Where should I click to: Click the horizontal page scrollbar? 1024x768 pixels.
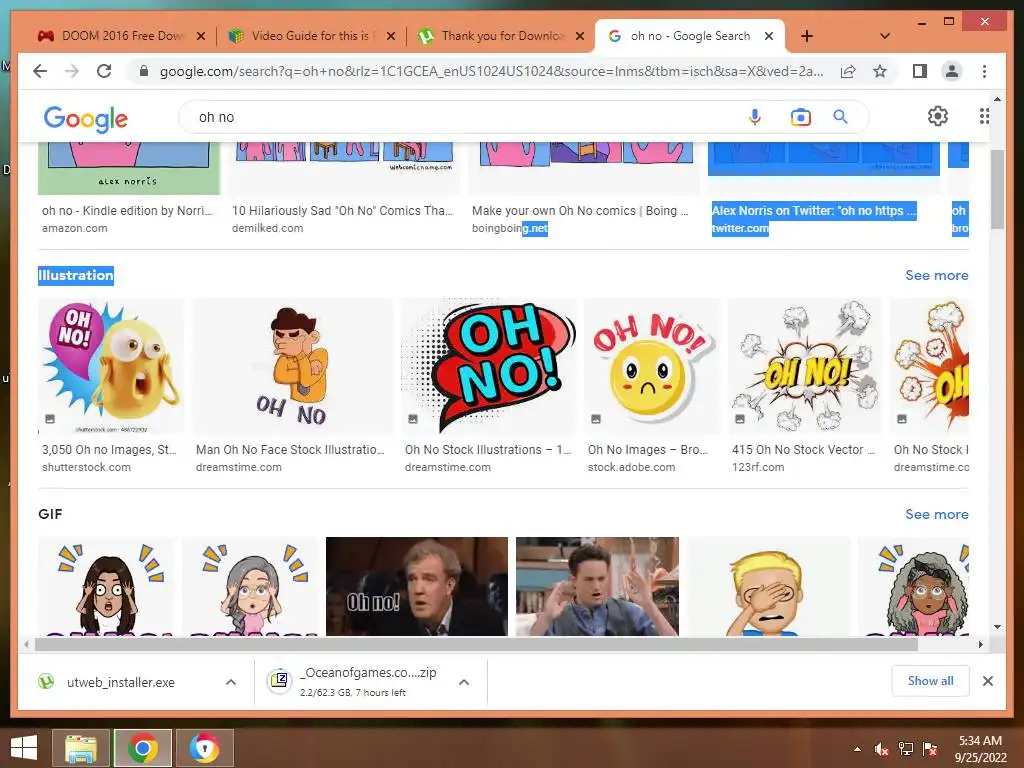click(477, 645)
